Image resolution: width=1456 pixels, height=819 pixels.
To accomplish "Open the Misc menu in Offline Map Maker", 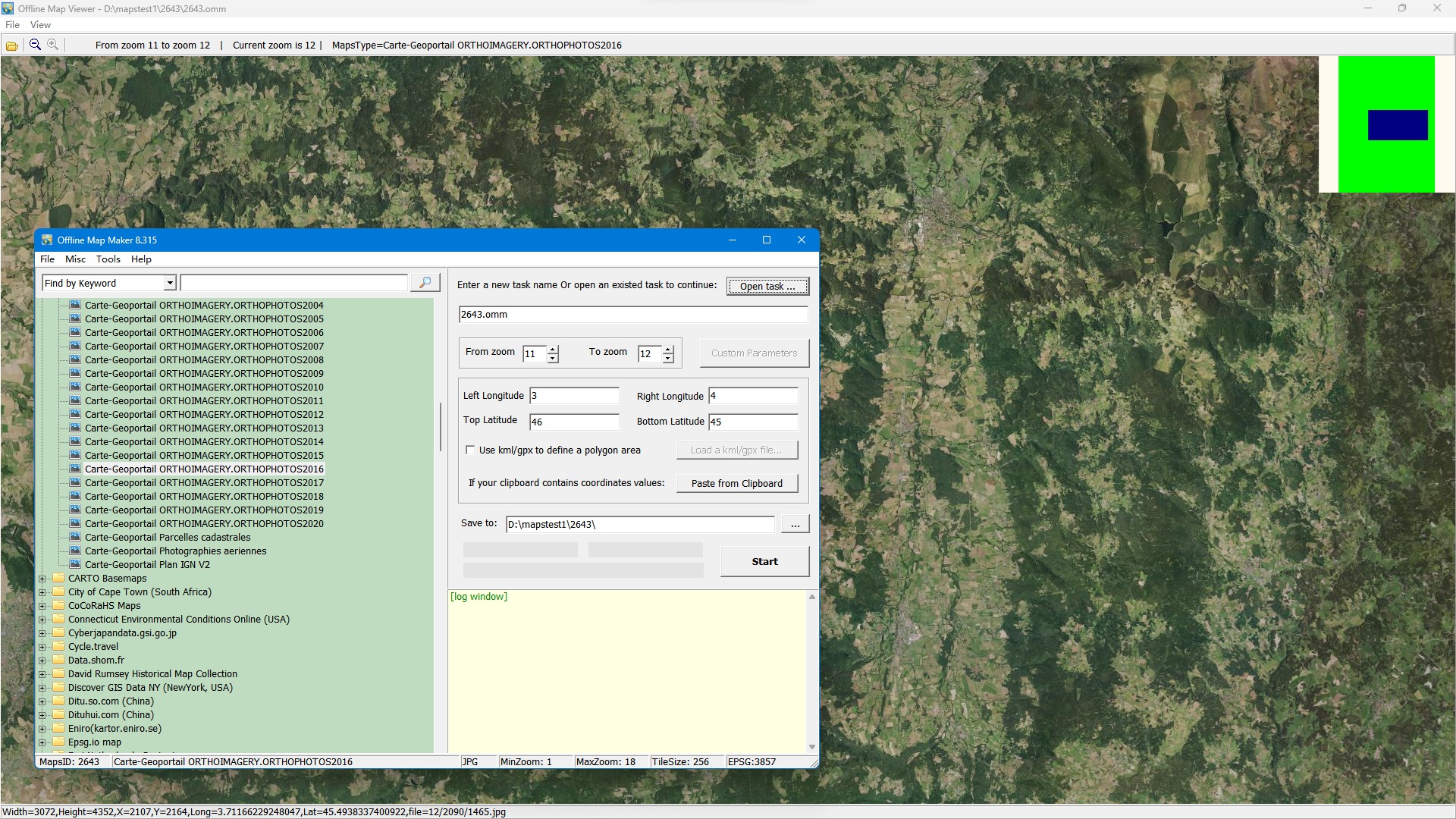I will (75, 259).
